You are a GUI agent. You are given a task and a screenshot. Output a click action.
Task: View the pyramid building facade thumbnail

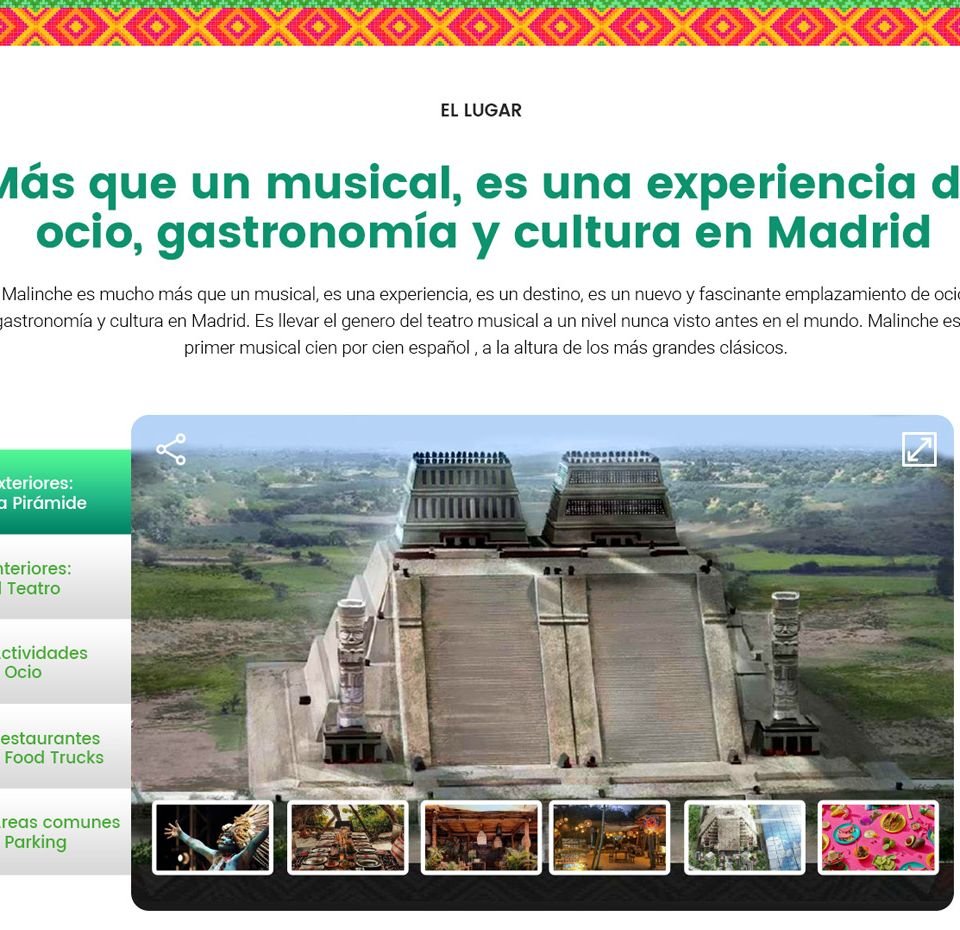point(745,838)
